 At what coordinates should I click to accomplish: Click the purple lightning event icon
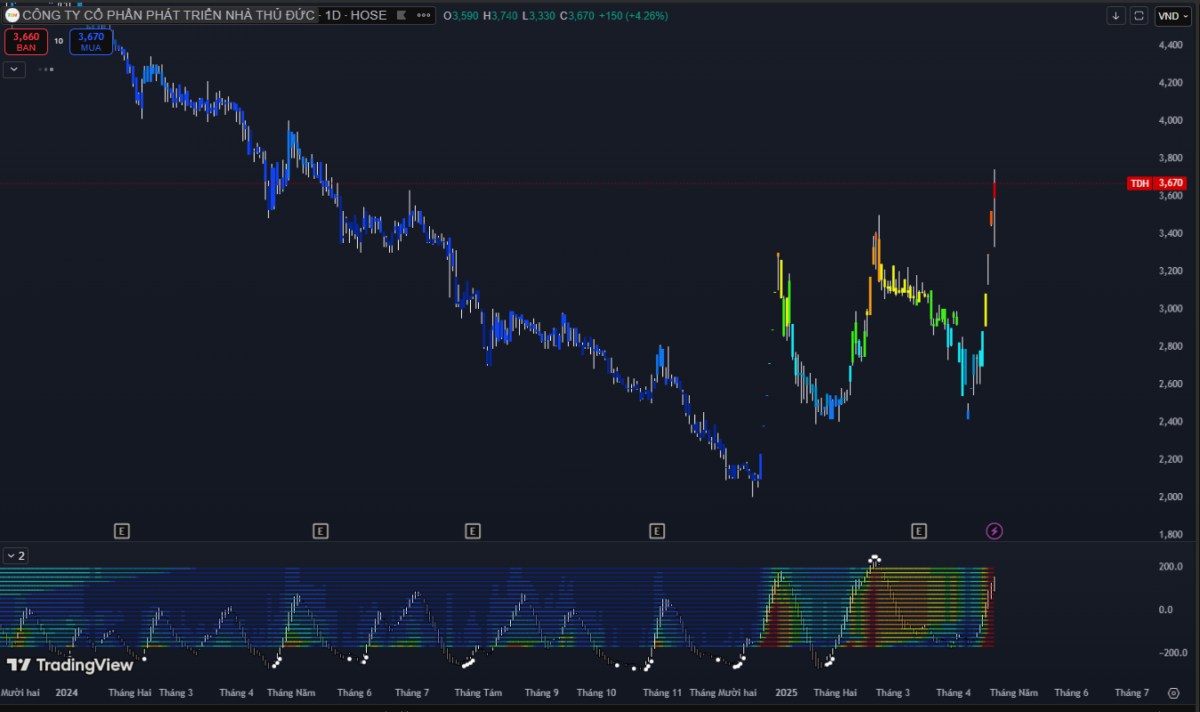994,531
